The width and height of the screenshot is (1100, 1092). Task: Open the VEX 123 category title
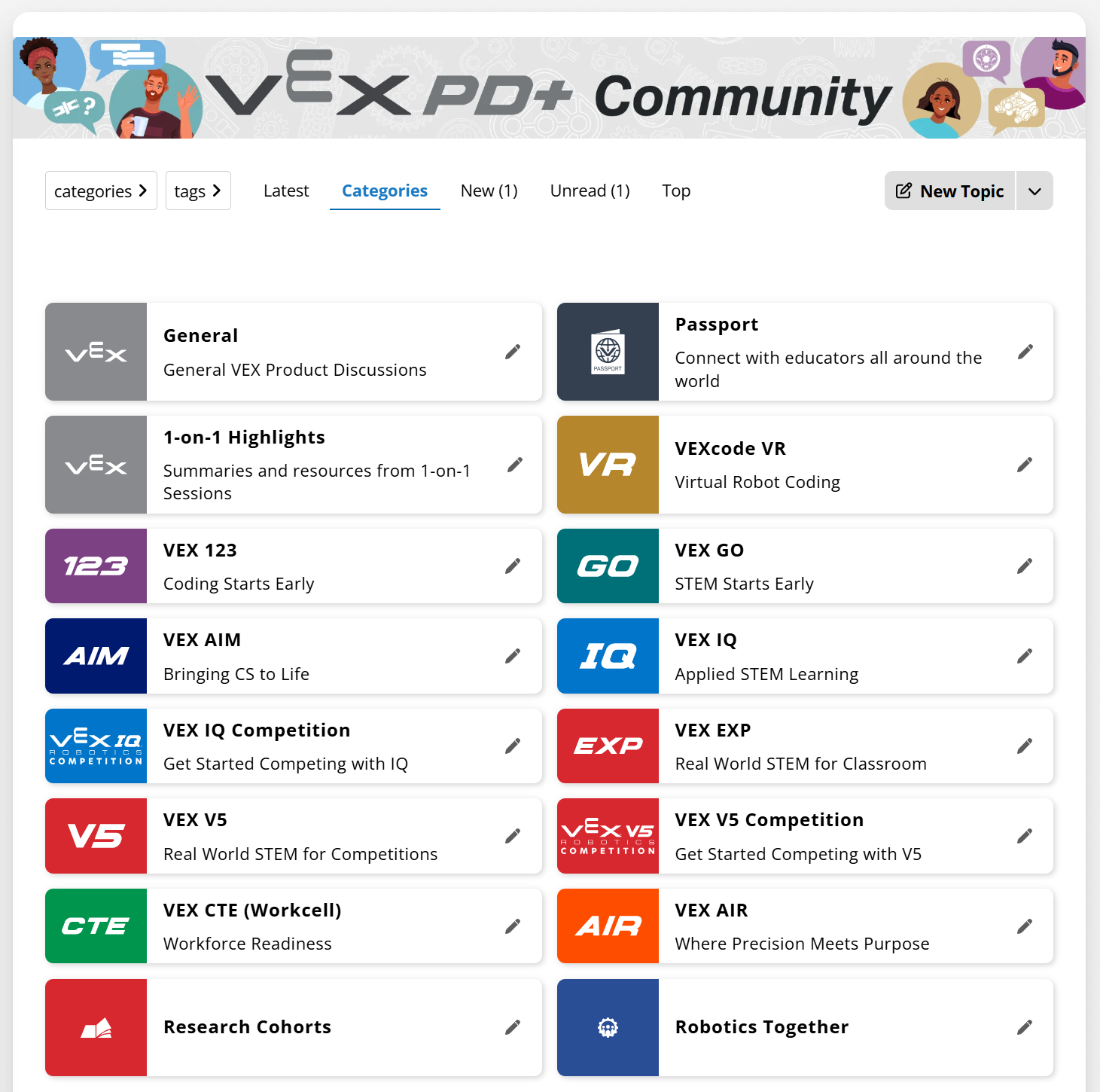(x=200, y=550)
